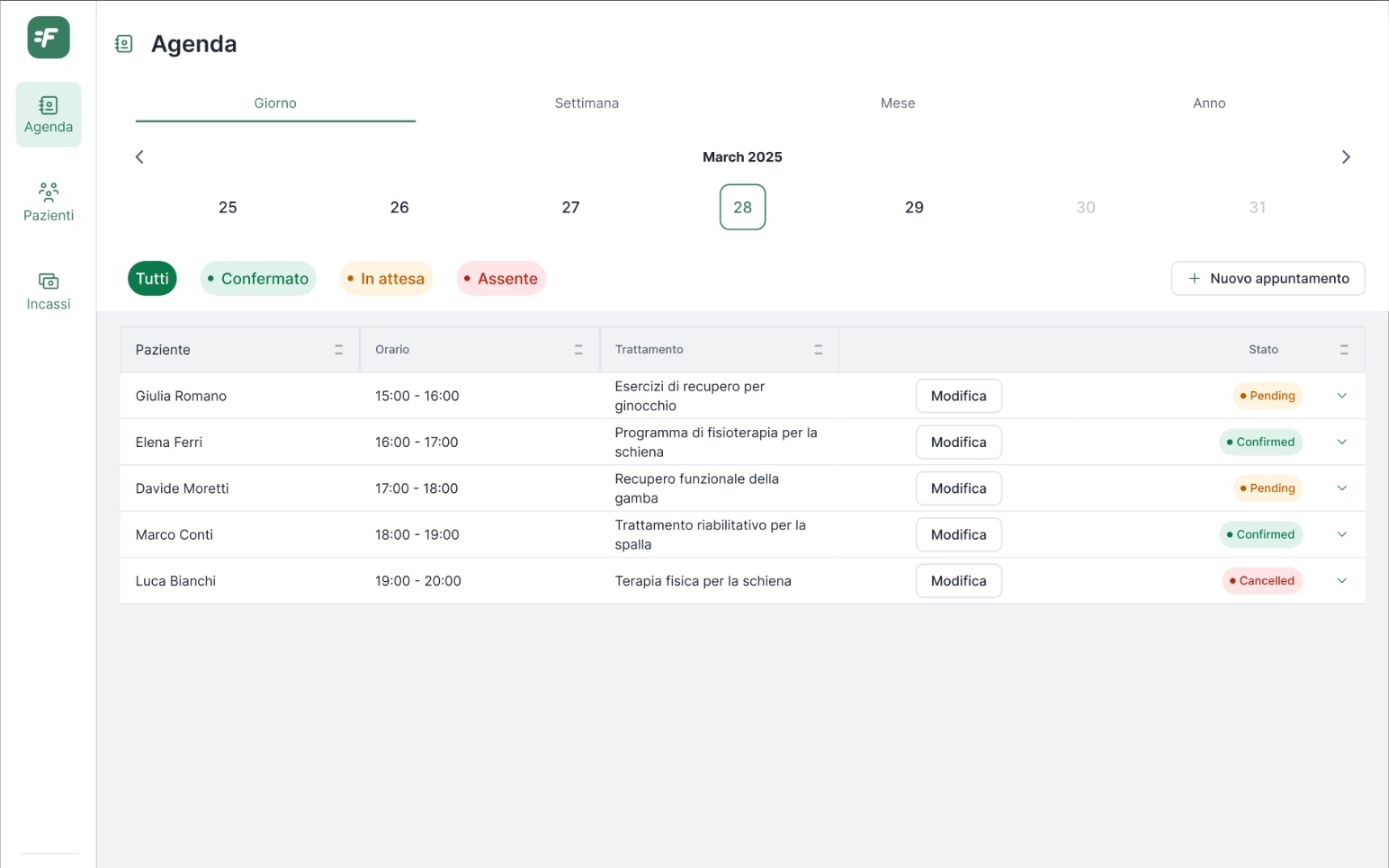
Task: Select day 26 in calendar strip
Action: tap(399, 208)
